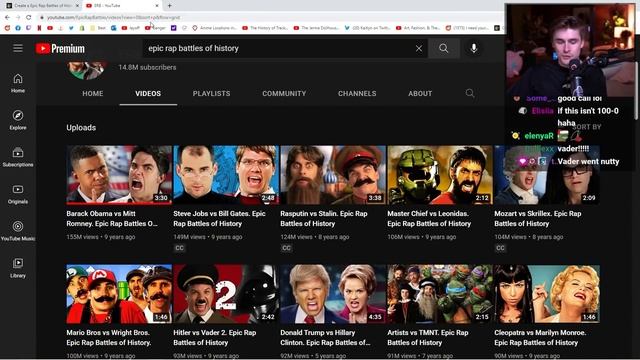Click the Donald Trump vs Hillary Clinton title
640x360 pixels.
[325, 338]
